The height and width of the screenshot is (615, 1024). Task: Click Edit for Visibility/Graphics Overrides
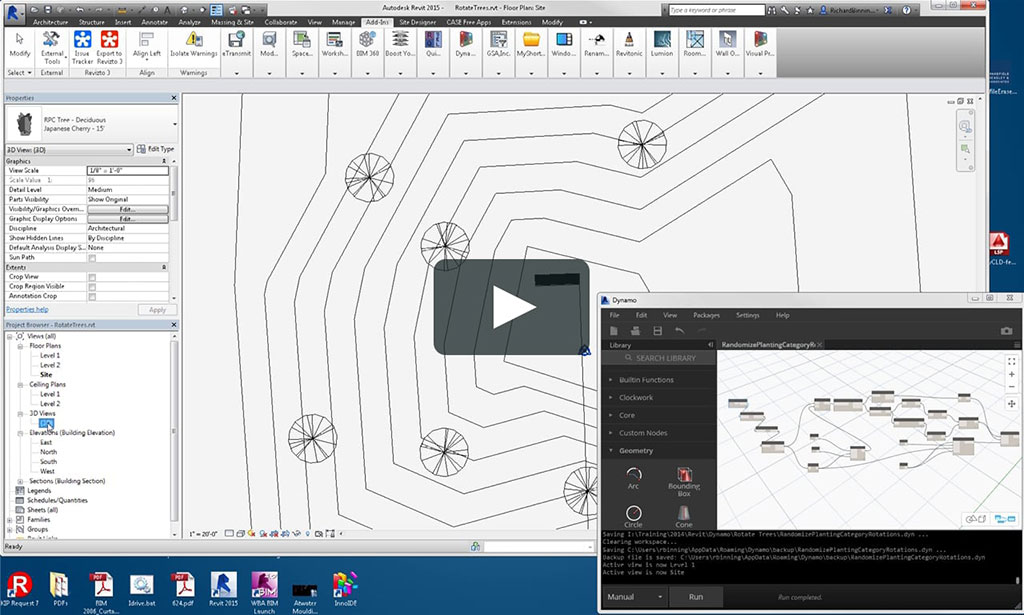[x=127, y=210]
